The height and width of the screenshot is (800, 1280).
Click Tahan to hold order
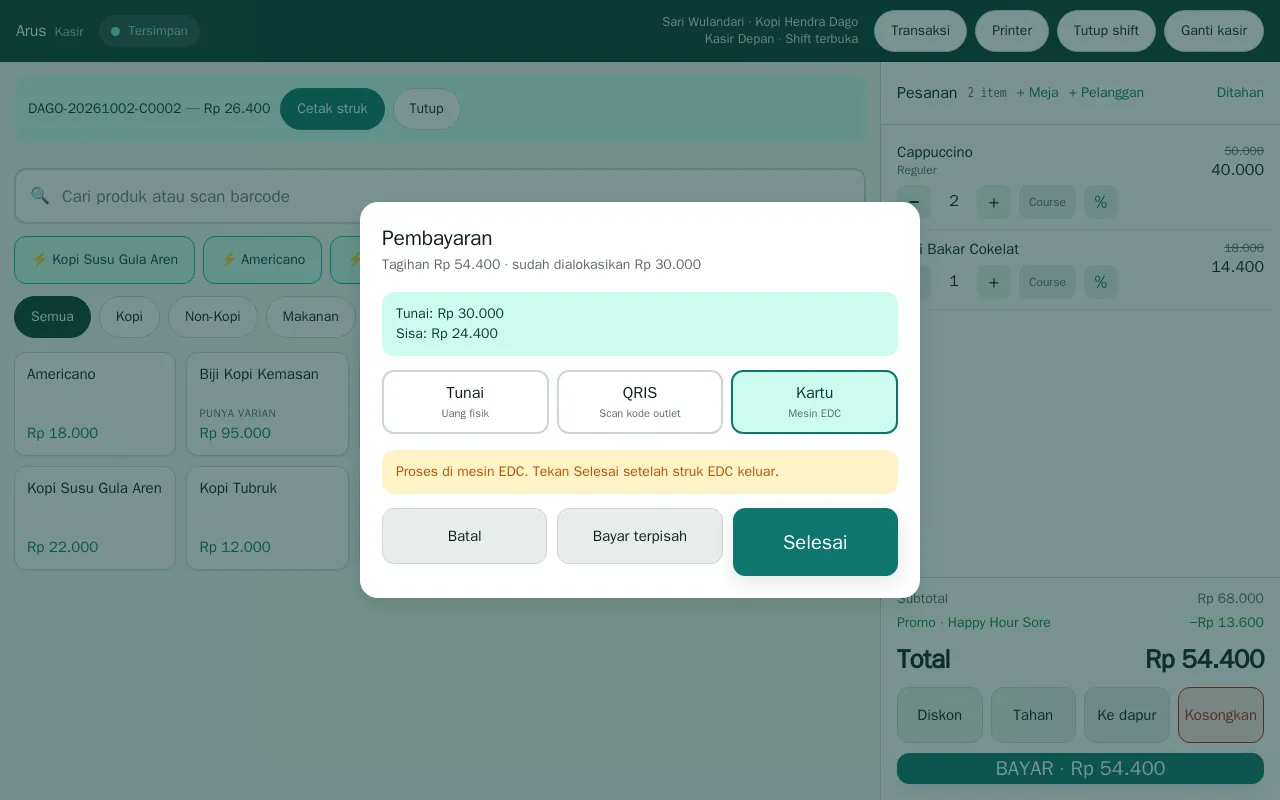coord(1033,715)
